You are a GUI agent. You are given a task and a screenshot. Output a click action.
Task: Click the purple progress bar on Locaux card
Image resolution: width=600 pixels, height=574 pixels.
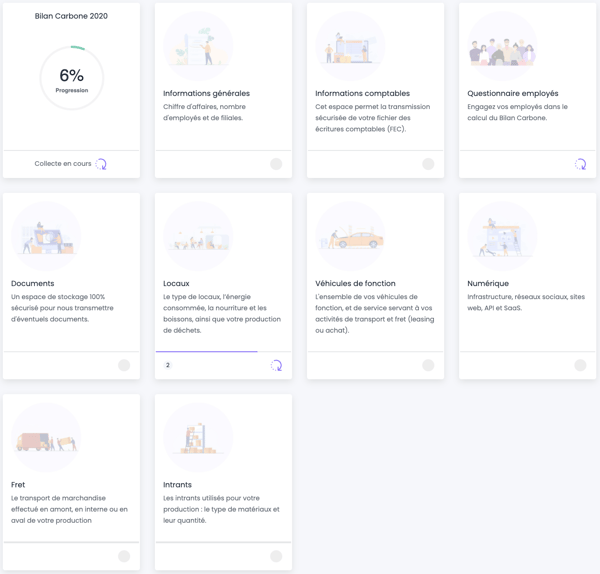(x=207, y=351)
